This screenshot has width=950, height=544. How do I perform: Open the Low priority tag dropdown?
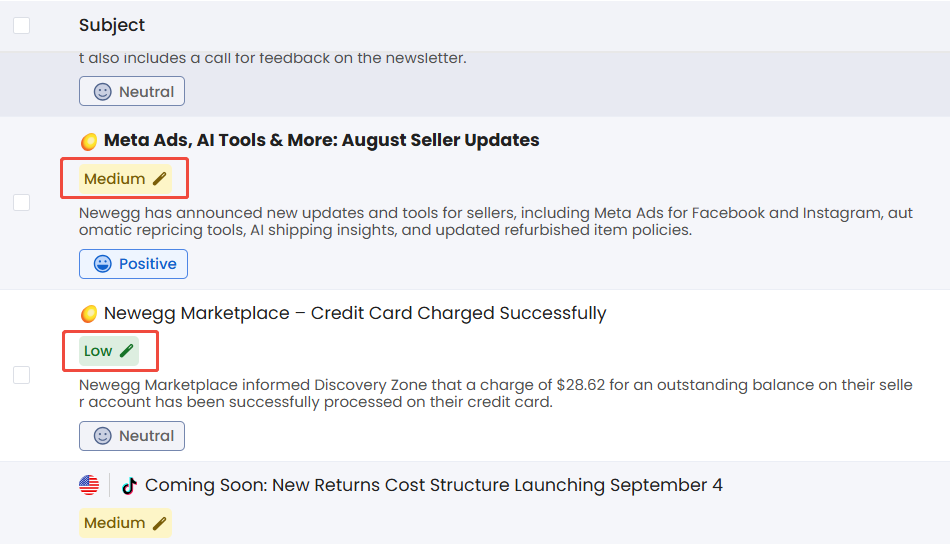pyautogui.click(x=109, y=351)
